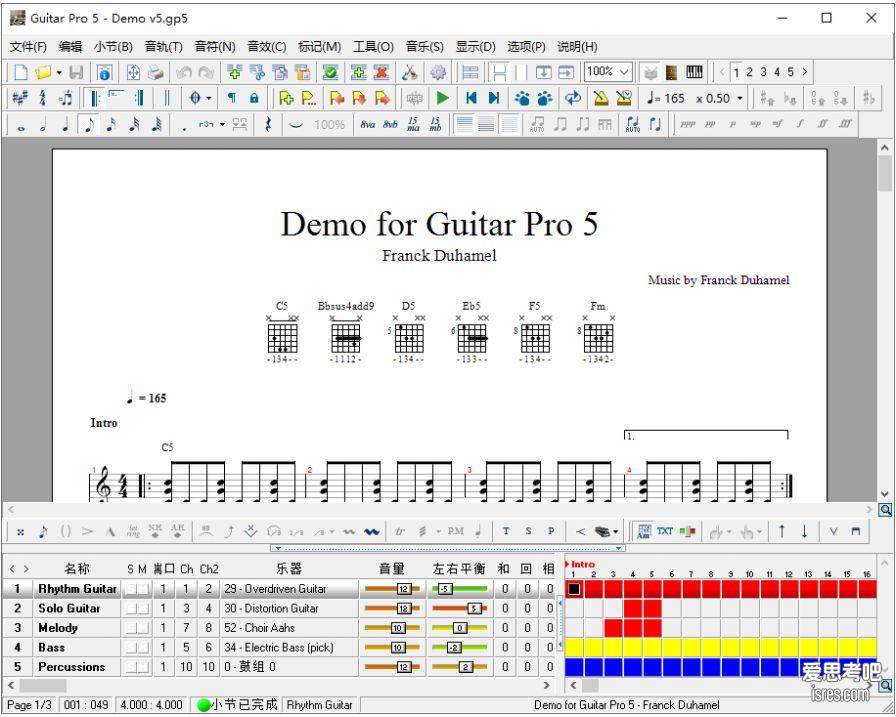This screenshot has height=717, width=896.
Task: Click the printer icon
Action: click(155, 73)
